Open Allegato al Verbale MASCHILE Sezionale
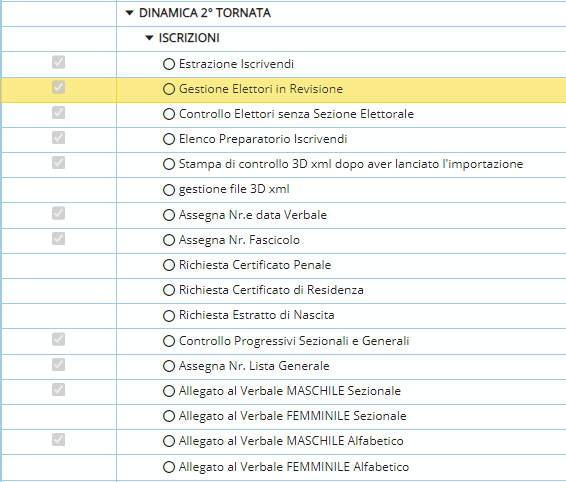This screenshot has width=566, height=482. click(x=290, y=391)
